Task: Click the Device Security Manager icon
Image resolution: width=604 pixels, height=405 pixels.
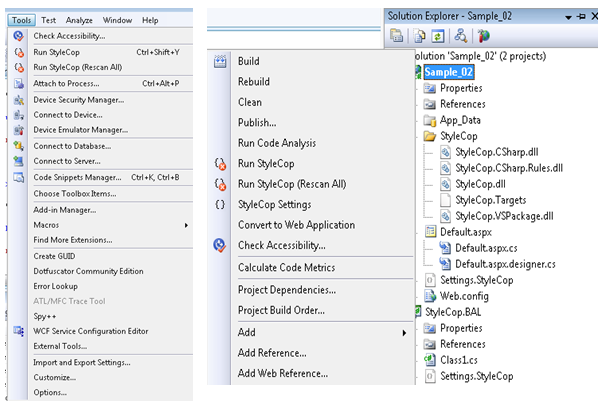Action: (x=18, y=100)
